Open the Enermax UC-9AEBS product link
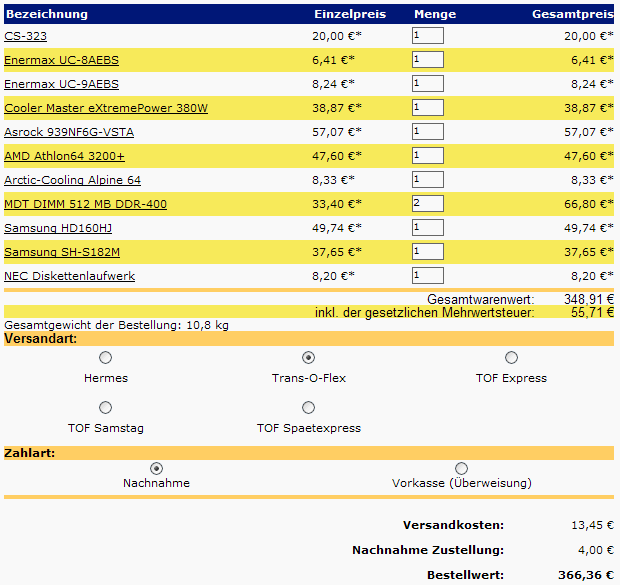The height and width of the screenshot is (585, 620). pyautogui.click(x=61, y=84)
